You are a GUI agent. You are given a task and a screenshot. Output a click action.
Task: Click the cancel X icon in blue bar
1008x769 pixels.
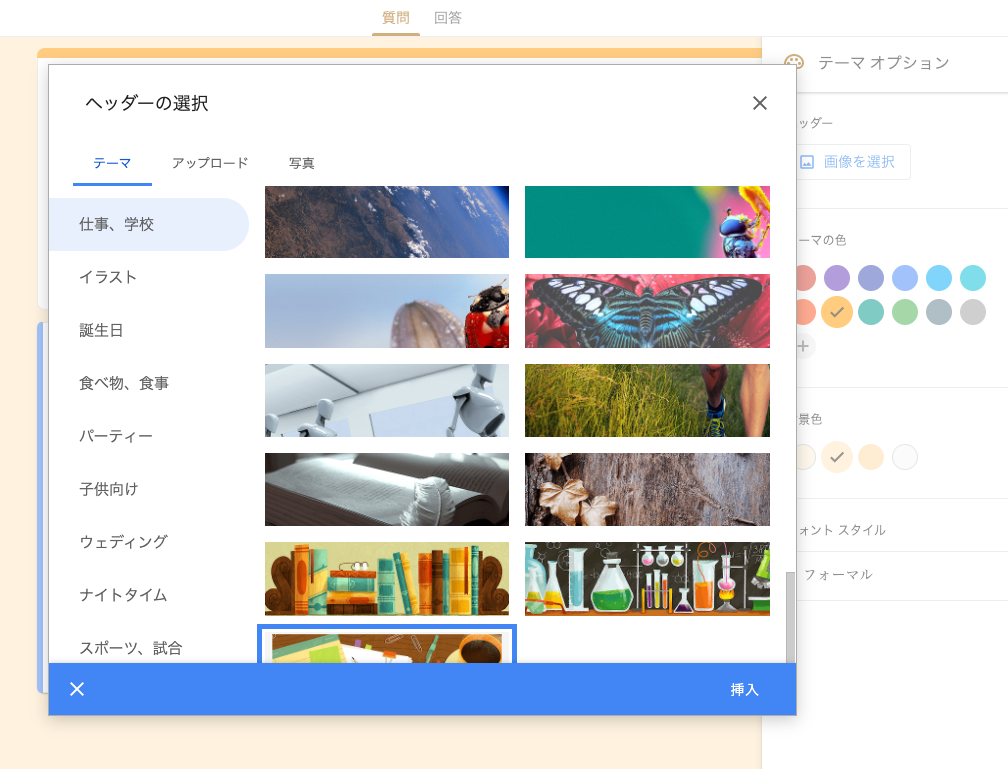pyautogui.click(x=77, y=689)
